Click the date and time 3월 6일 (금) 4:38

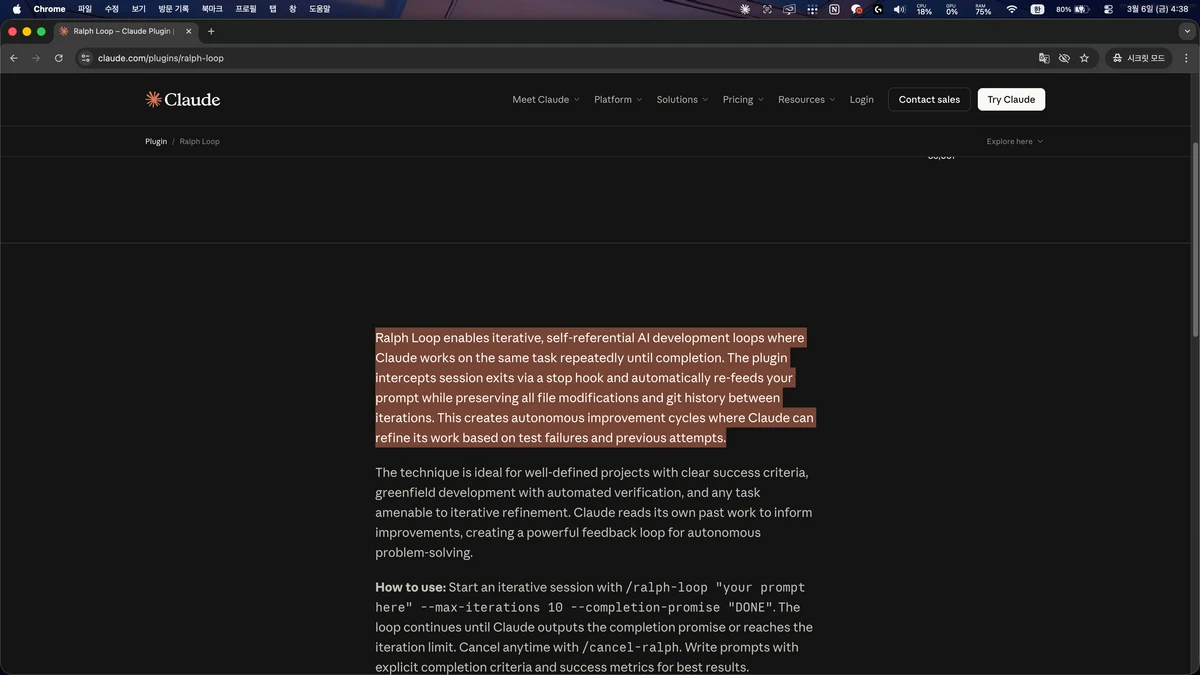click(1157, 9)
